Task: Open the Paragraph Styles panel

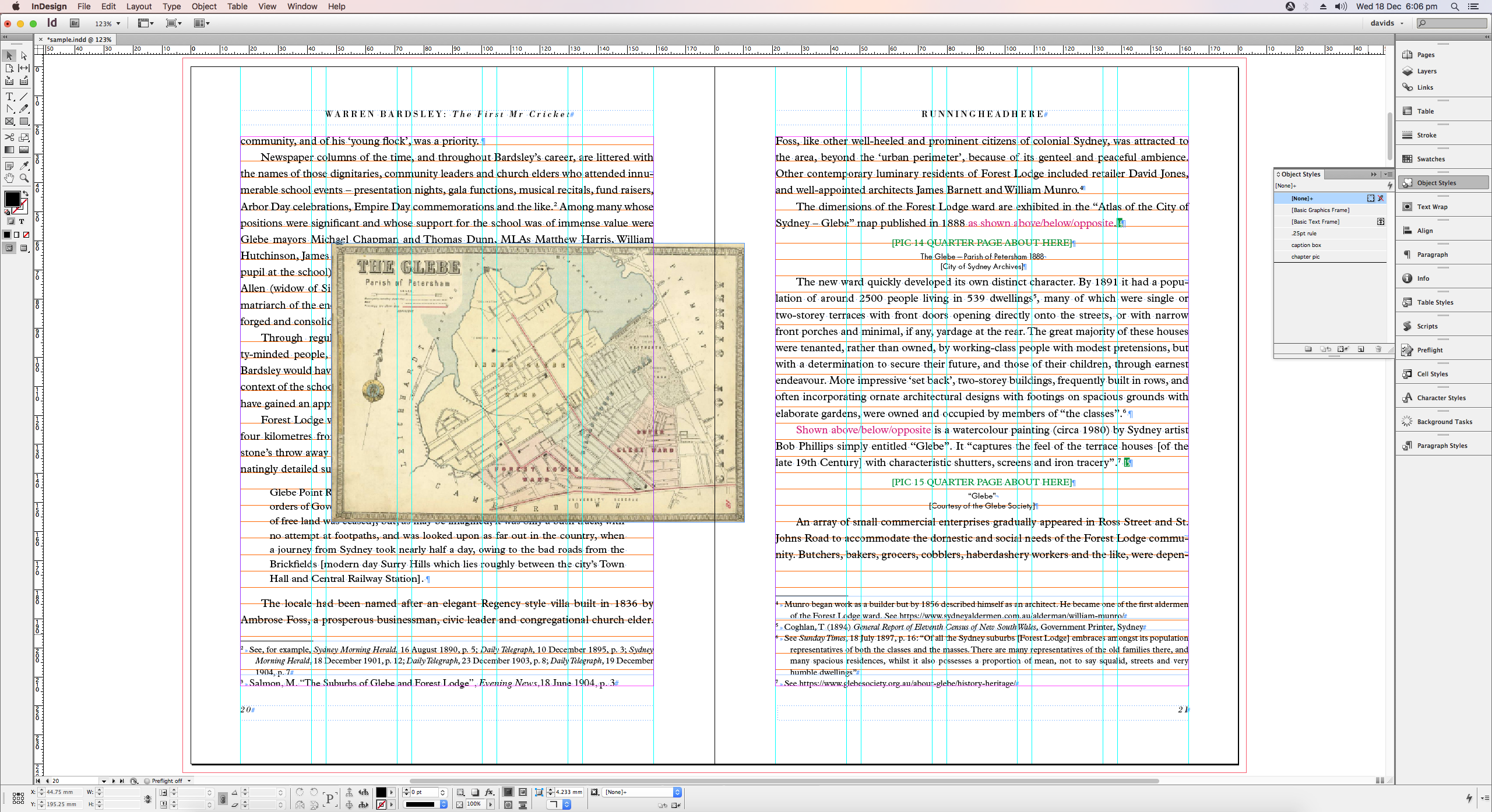Action: pos(1442,446)
